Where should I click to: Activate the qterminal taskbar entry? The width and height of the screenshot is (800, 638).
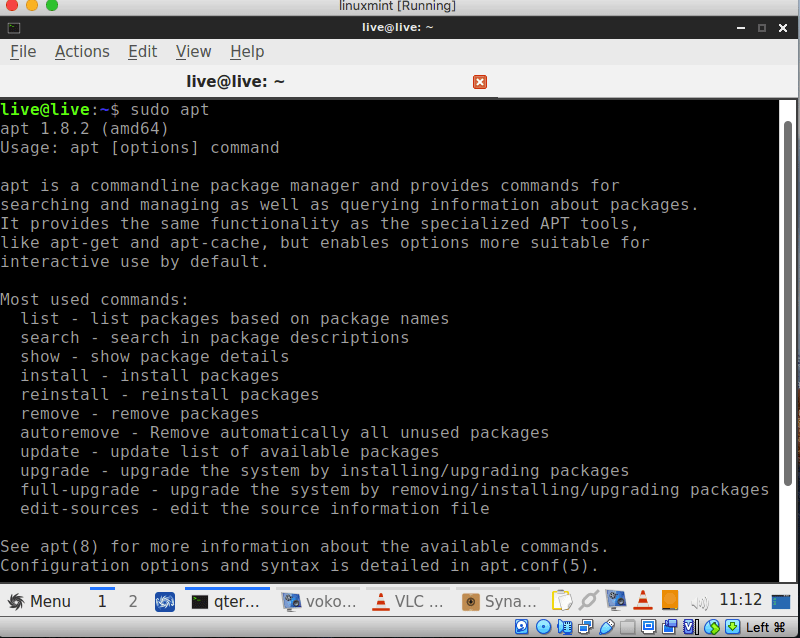click(x=227, y=601)
